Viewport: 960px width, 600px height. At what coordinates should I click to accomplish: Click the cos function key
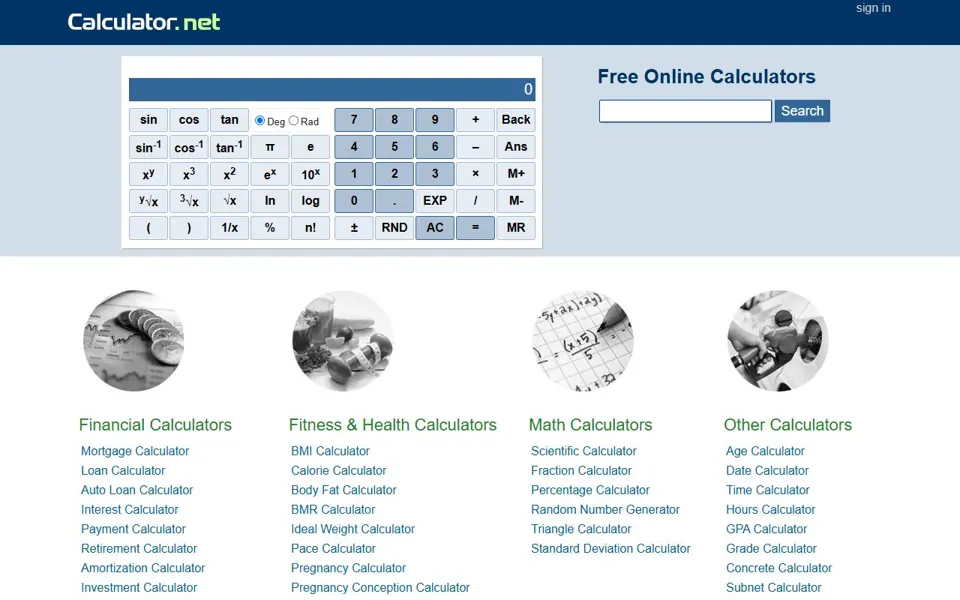point(189,120)
